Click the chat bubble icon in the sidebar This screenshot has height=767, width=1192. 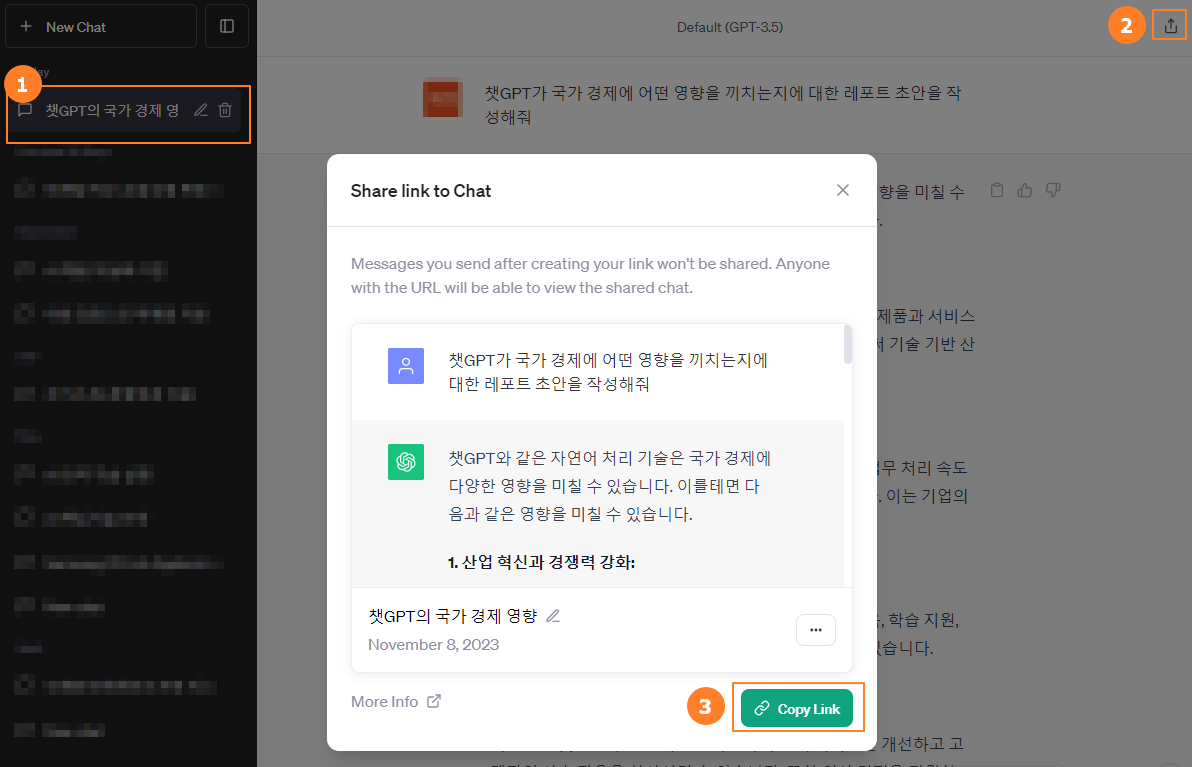[25, 110]
